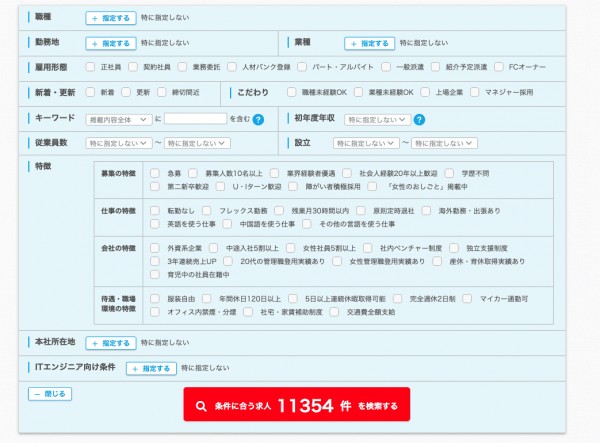Expand the 初年度年収 dropdown
Viewport: 600px width, 443px height.
(x=377, y=119)
